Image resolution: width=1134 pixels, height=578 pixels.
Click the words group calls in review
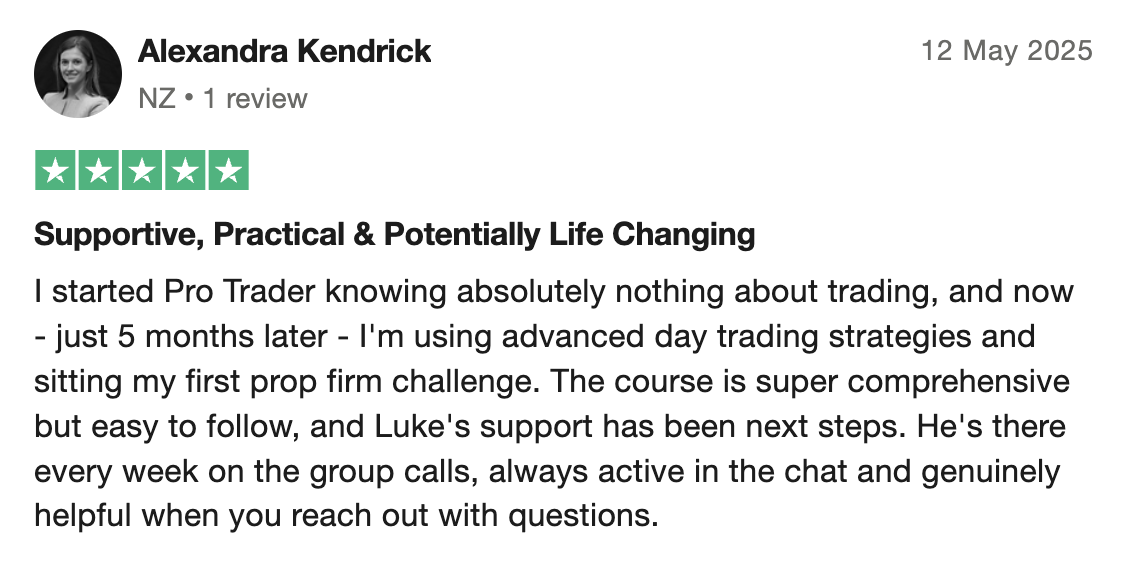coord(395,472)
